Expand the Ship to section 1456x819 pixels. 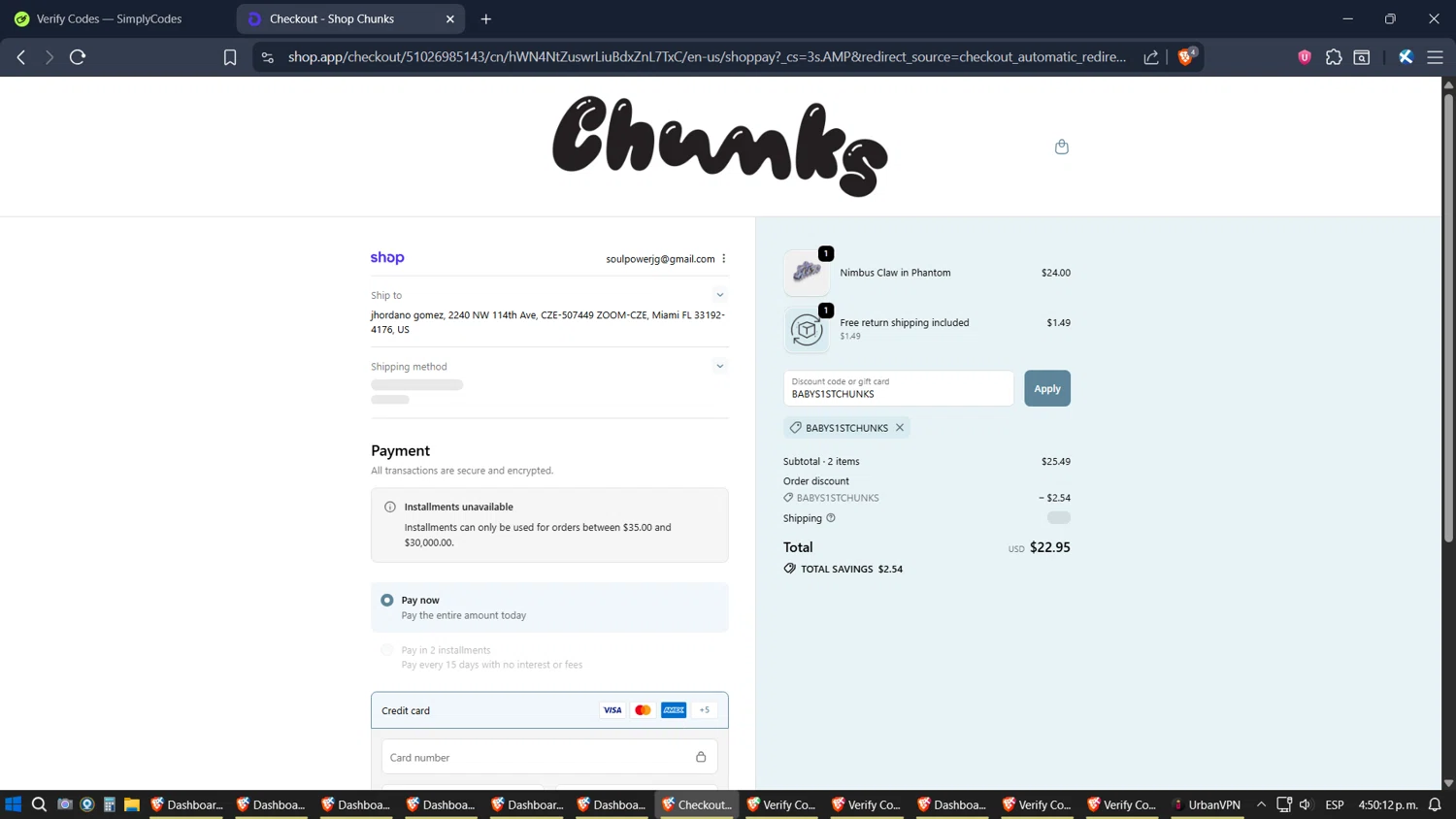click(719, 295)
